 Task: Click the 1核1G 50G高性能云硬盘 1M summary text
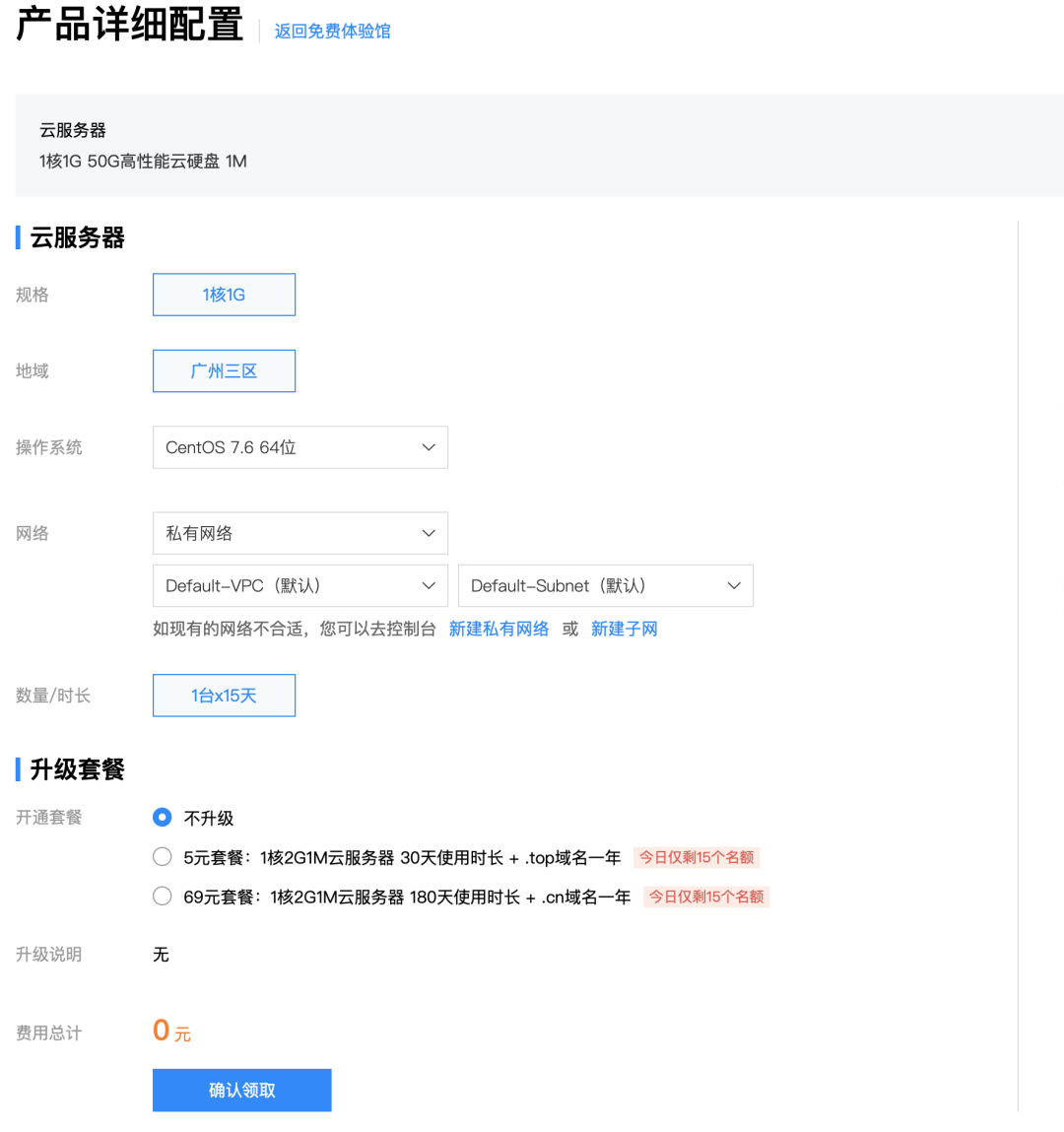click(x=143, y=161)
